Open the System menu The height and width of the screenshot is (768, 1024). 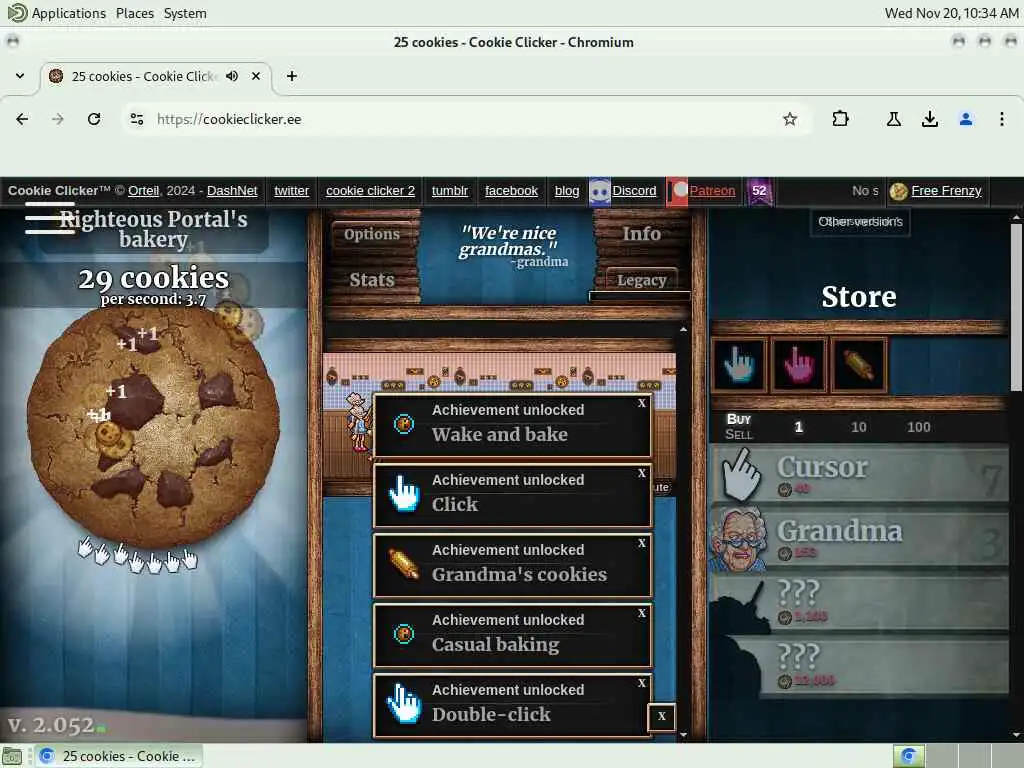185,13
